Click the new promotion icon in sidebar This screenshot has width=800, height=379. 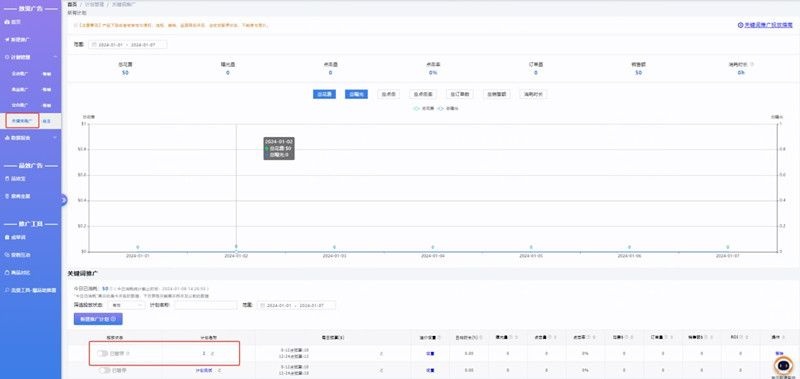pos(7,40)
